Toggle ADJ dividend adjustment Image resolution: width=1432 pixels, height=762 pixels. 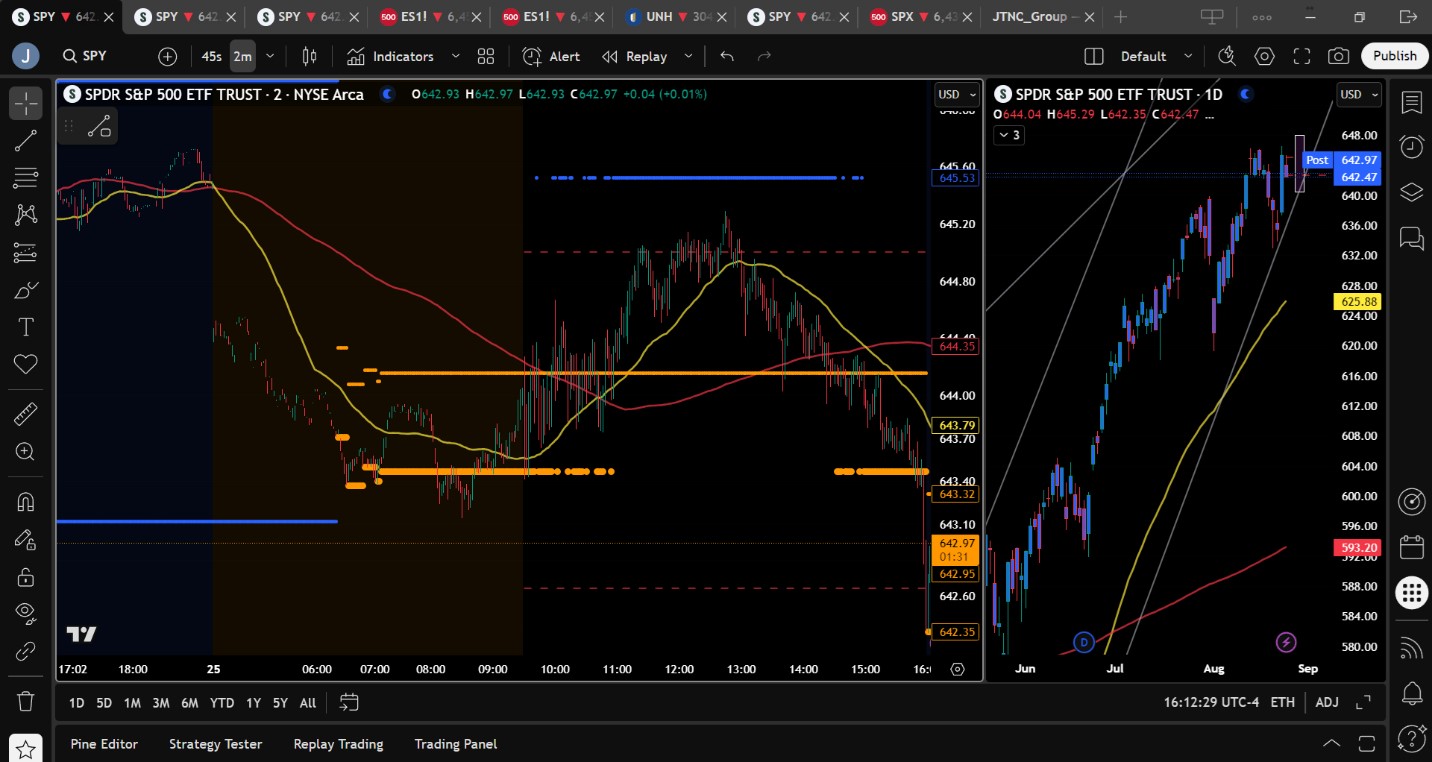pyautogui.click(x=1327, y=702)
